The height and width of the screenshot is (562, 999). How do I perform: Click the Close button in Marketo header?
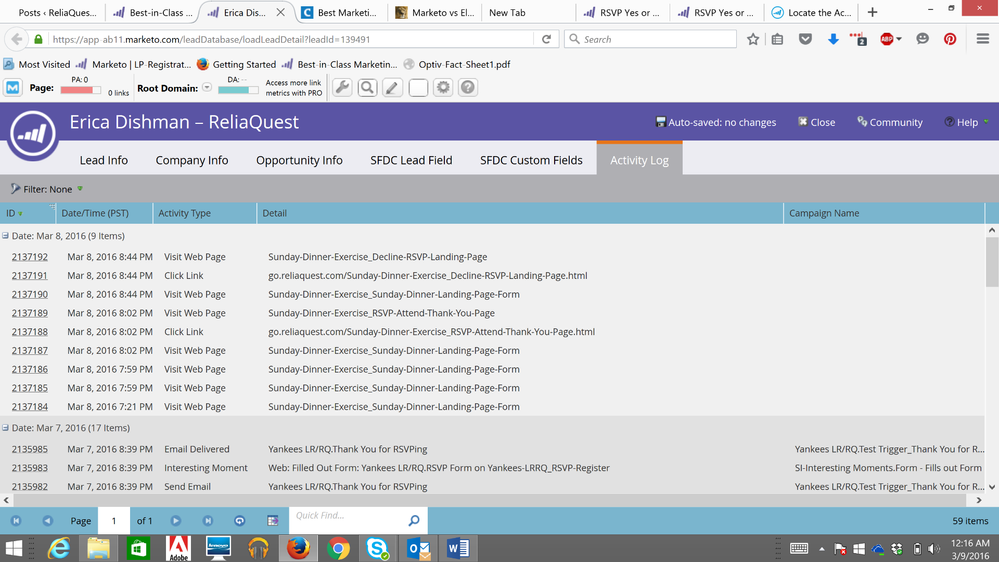tap(816, 122)
